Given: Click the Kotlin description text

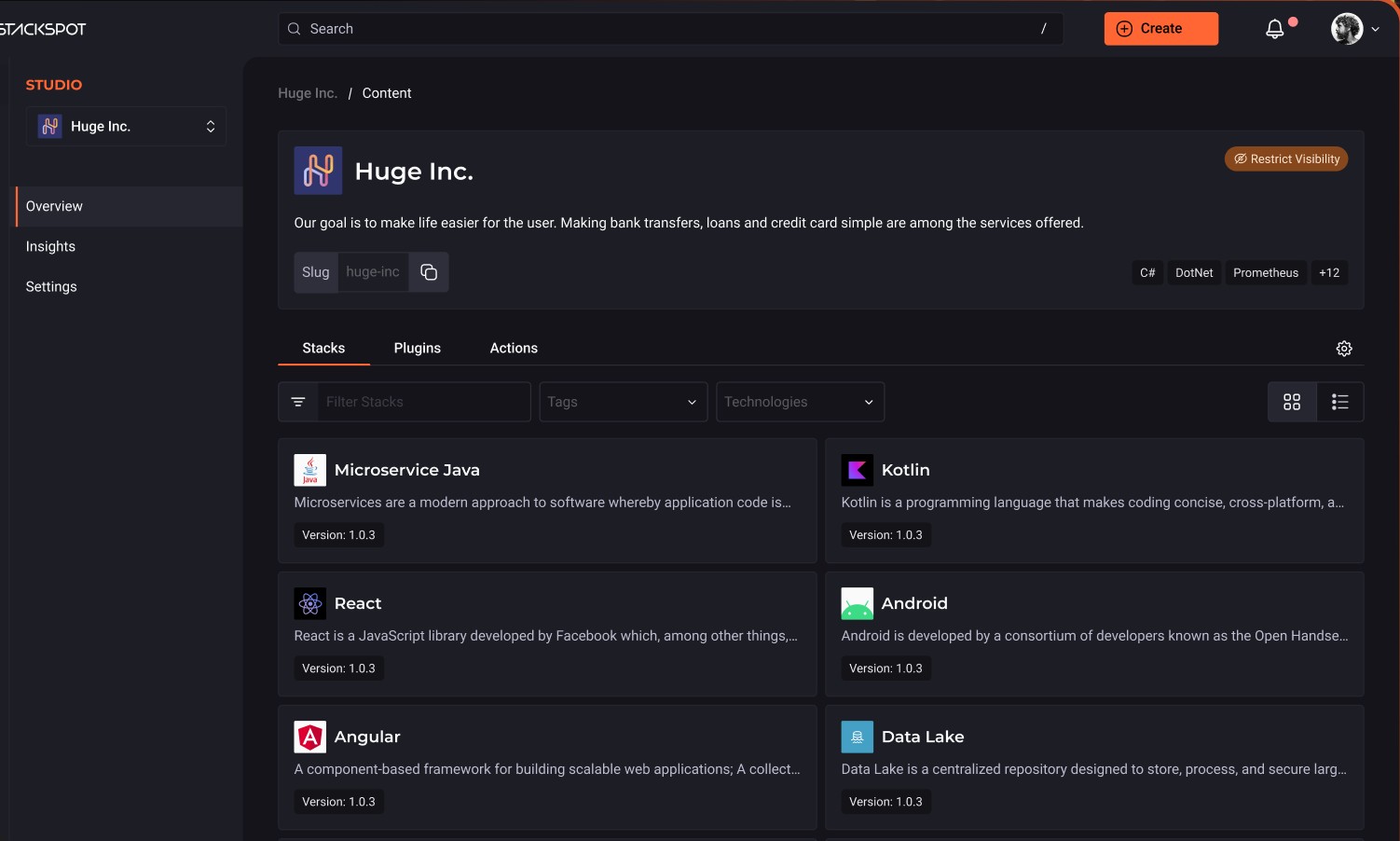Looking at the screenshot, I should pyautogui.click(x=1092, y=503).
